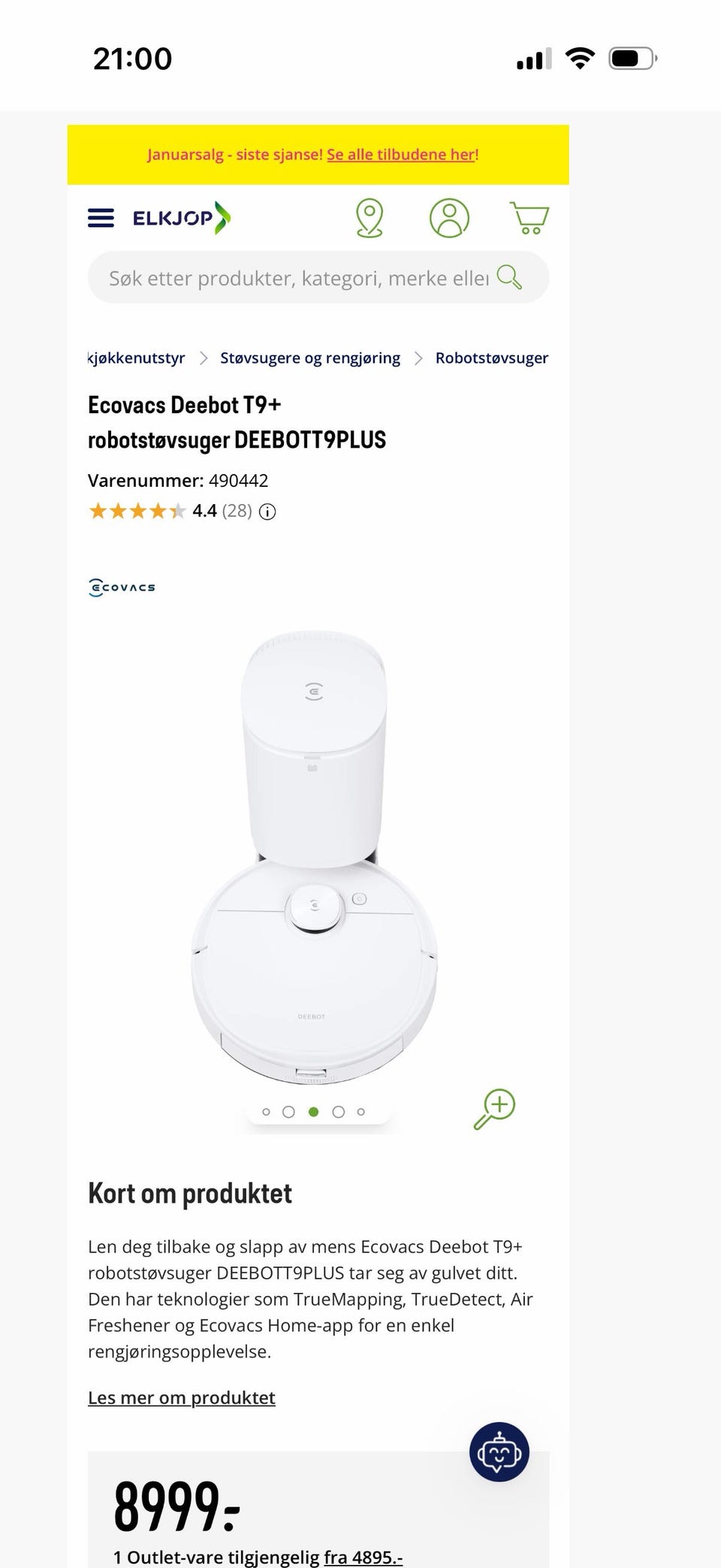Open the user account icon

click(449, 218)
